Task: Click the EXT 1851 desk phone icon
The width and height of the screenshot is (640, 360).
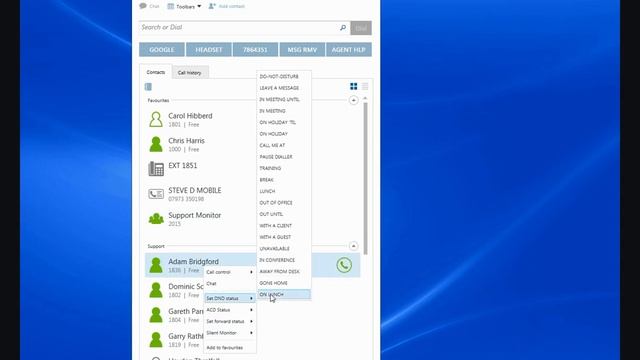Action: pos(156,169)
